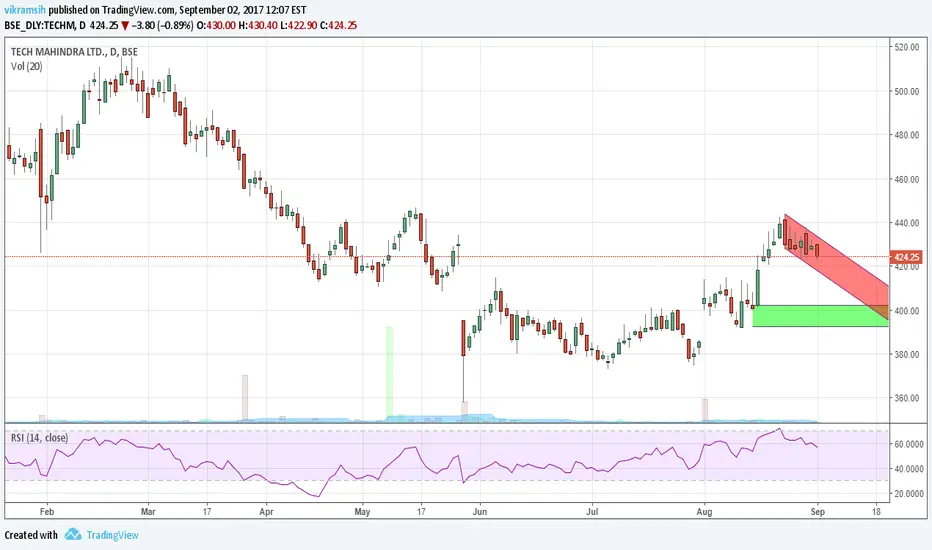Click the May date axis label
The height and width of the screenshot is (550, 932).
[x=362, y=511]
